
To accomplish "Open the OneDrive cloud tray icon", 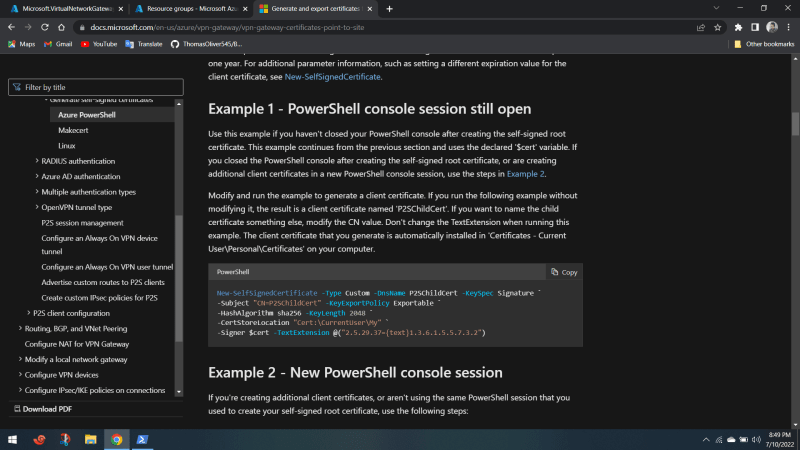I will pyautogui.click(x=731, y=440).
